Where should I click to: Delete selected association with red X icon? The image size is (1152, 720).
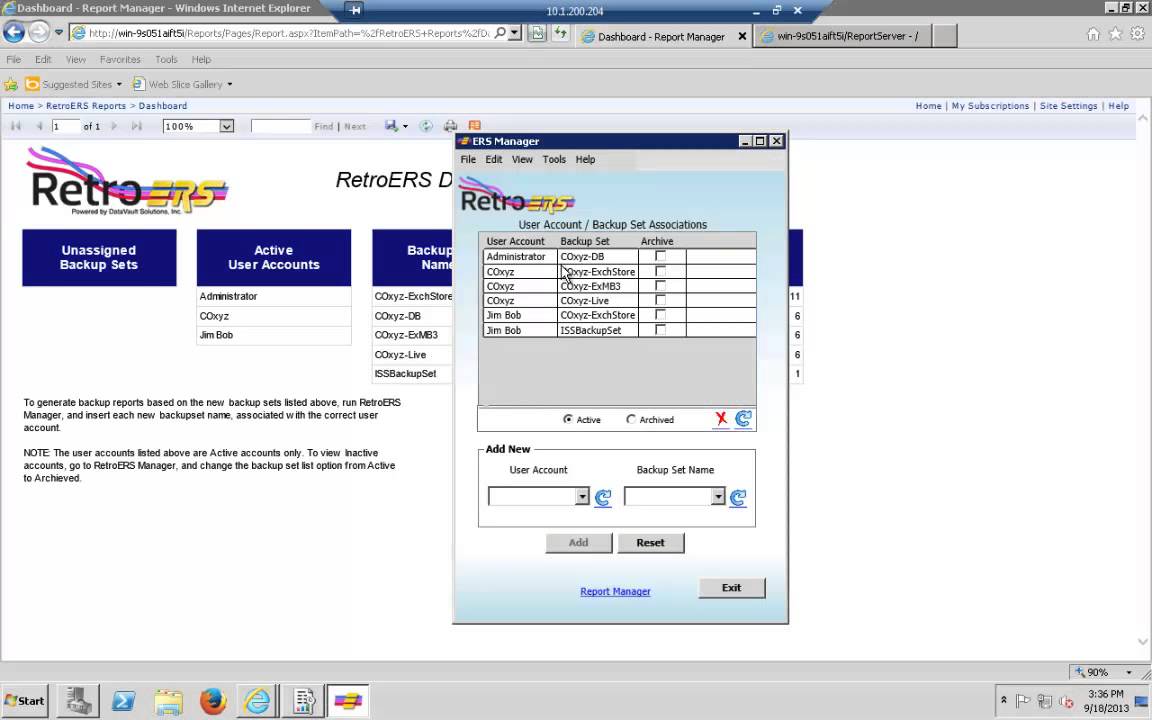(721, 419)
